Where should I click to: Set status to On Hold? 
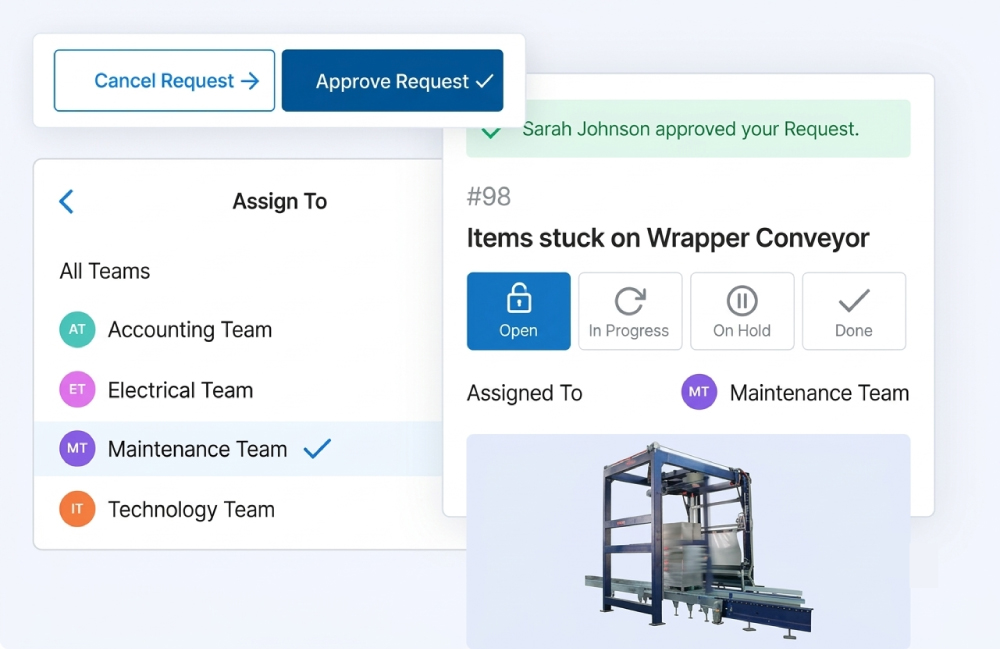click(x=742, y=311)
